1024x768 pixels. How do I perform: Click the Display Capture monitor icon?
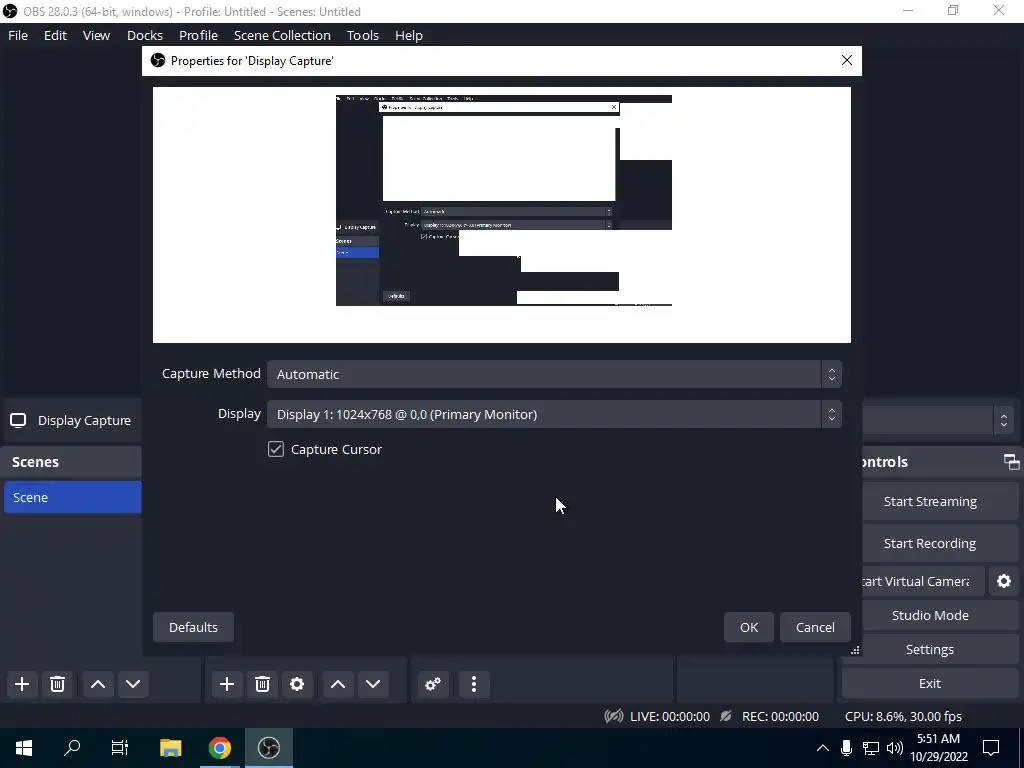coord(18,420)
